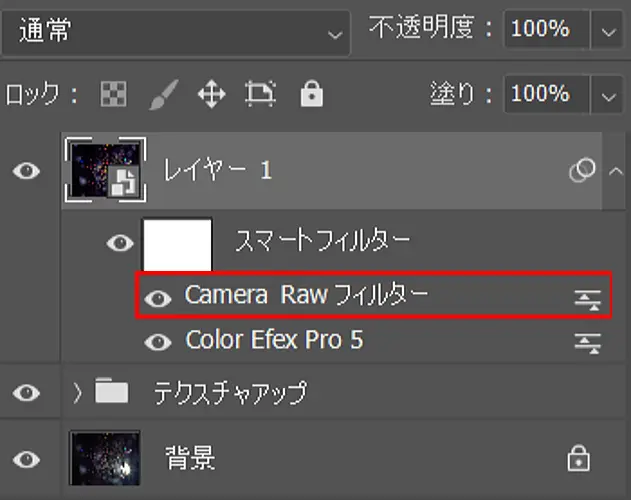The image size is (631, 500).
Task: Hide the Color Efex Pro 5 filter
Action: point(158,342)
